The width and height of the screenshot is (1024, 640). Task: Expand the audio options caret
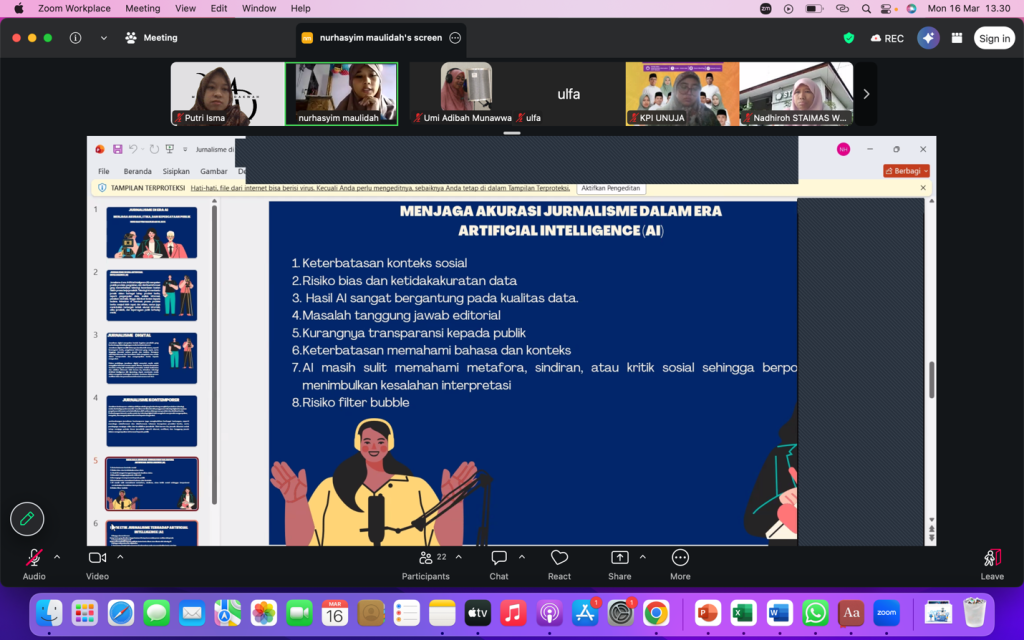point(57,557)
